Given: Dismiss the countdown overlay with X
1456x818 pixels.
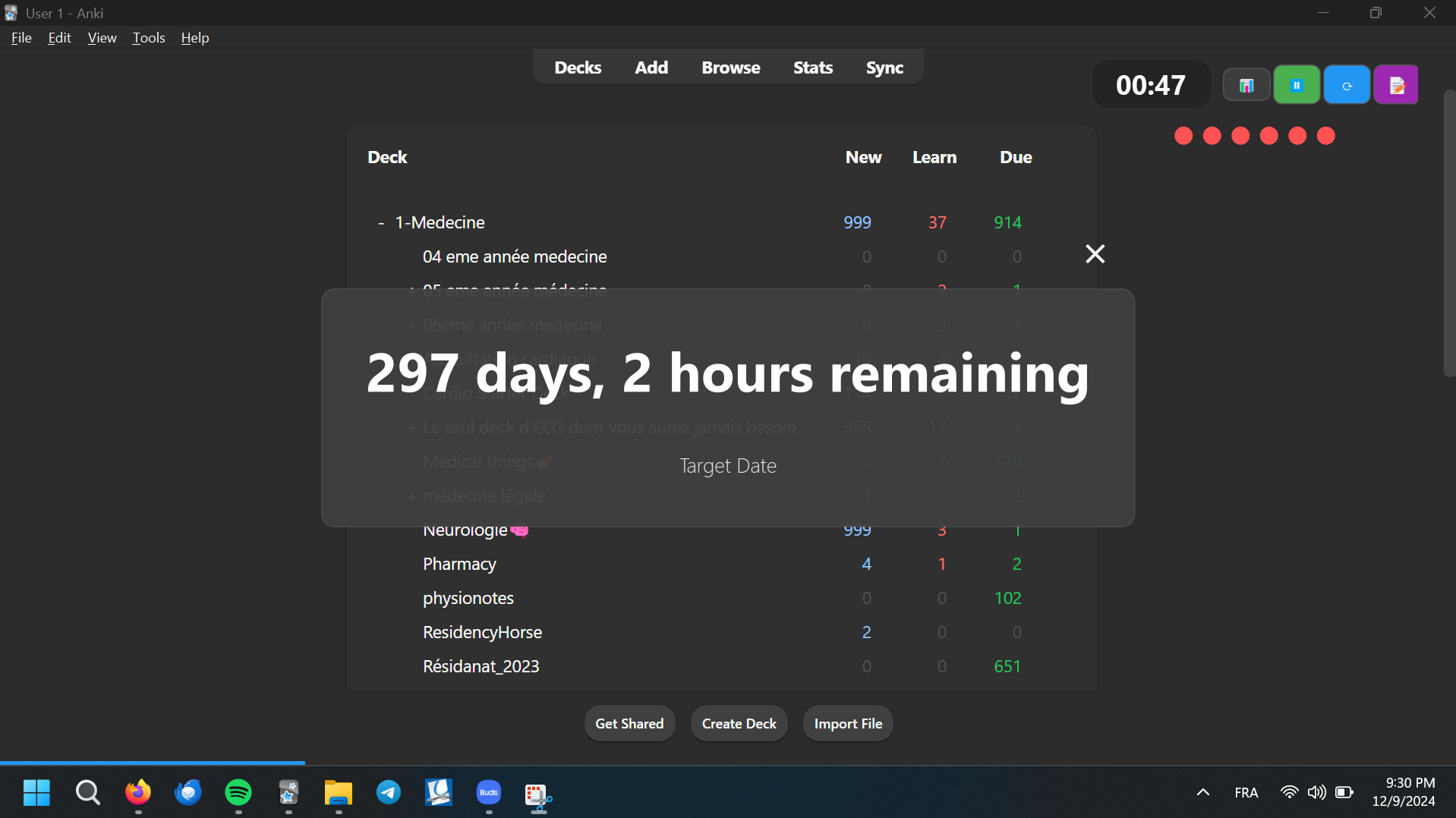Looking at the screenshot, I should tap(1095, 253).
